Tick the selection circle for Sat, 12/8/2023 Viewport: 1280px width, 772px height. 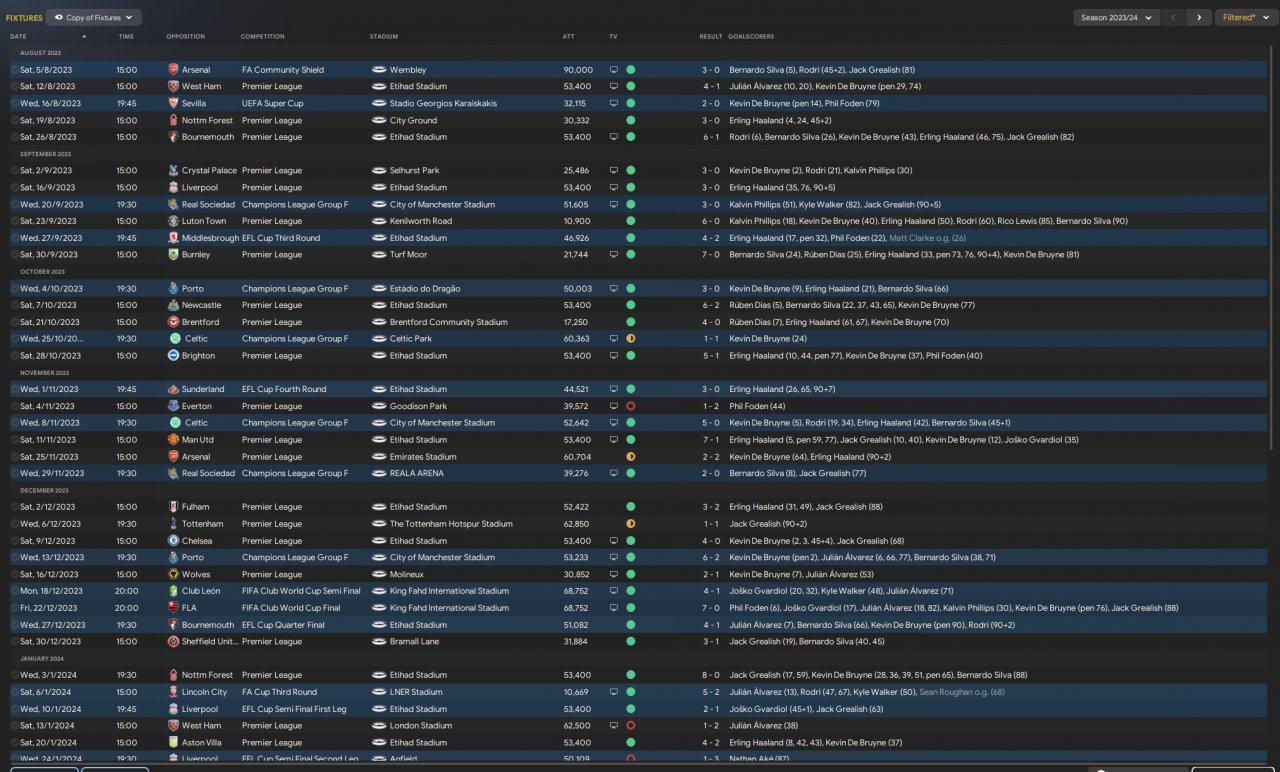pos(15,87)
